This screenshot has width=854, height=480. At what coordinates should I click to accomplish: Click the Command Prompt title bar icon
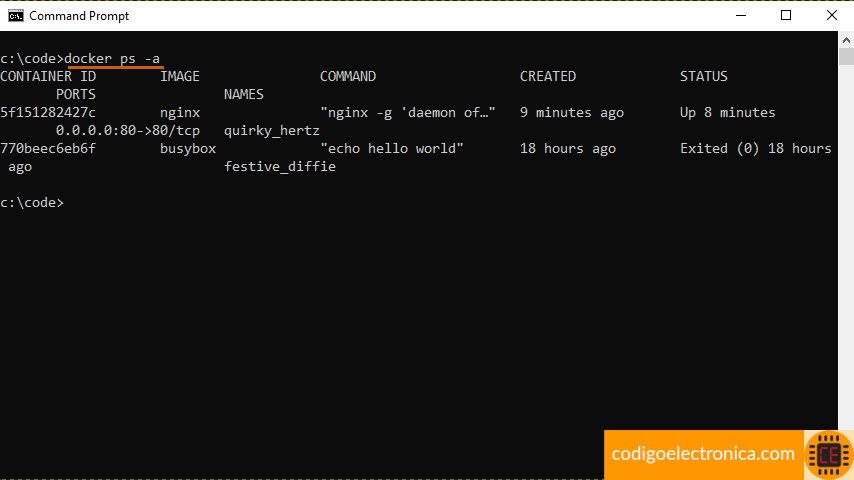pos(15,16)
